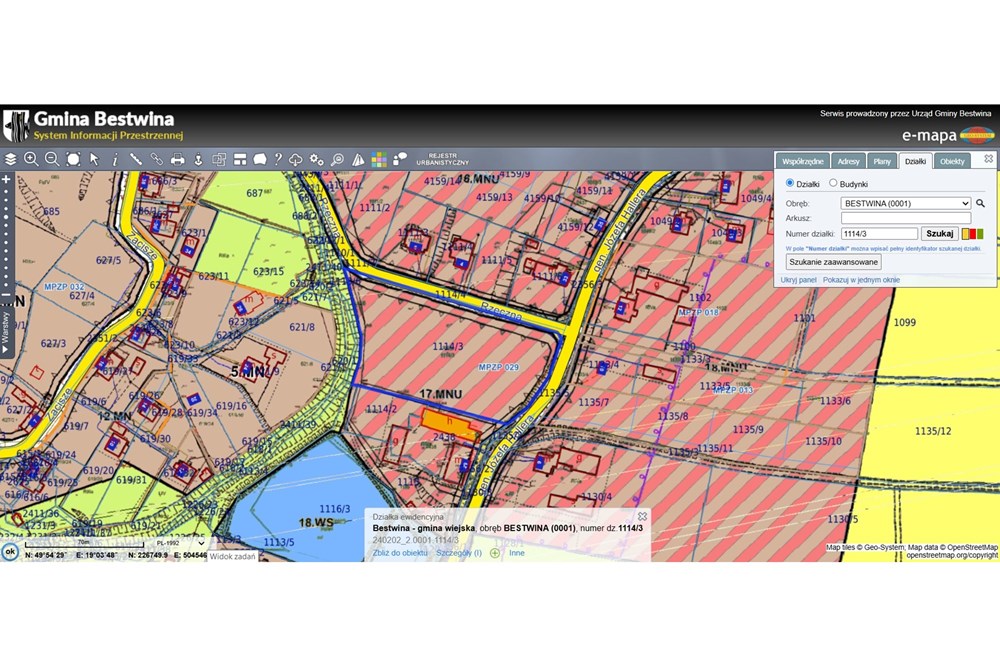Expand the vertical Warstwy side panel
The height and width of the screenshot is (667, 1000).
click(6, 332)
